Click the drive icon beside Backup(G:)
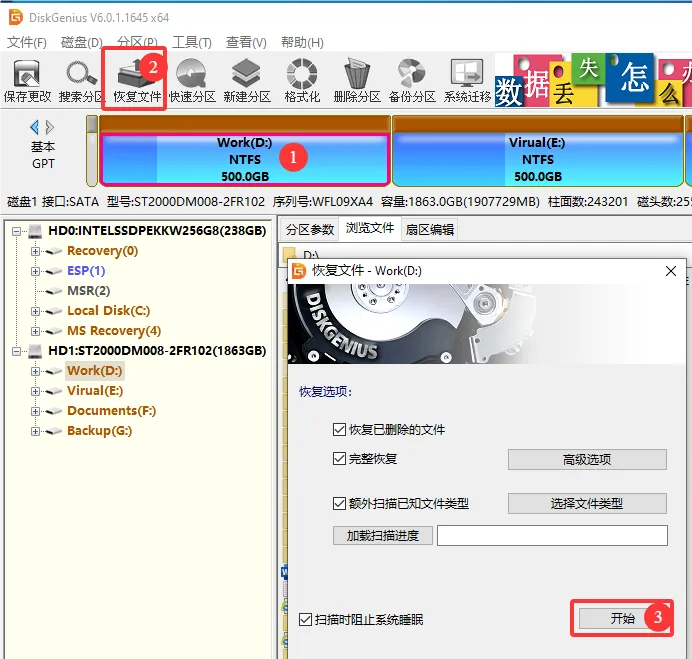 53,431
